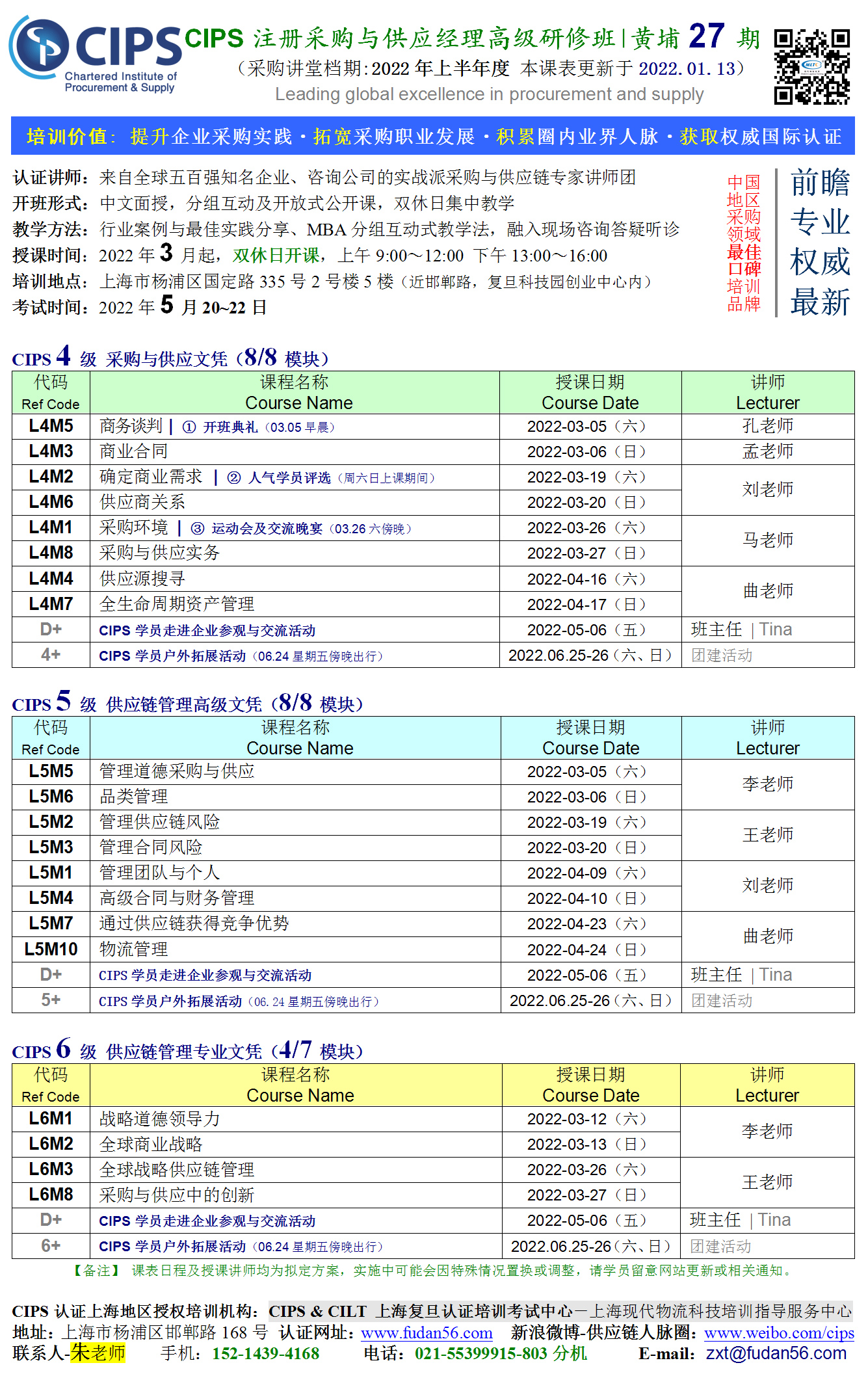
Task: Click course name 物流管理
Action: (134, 949)
